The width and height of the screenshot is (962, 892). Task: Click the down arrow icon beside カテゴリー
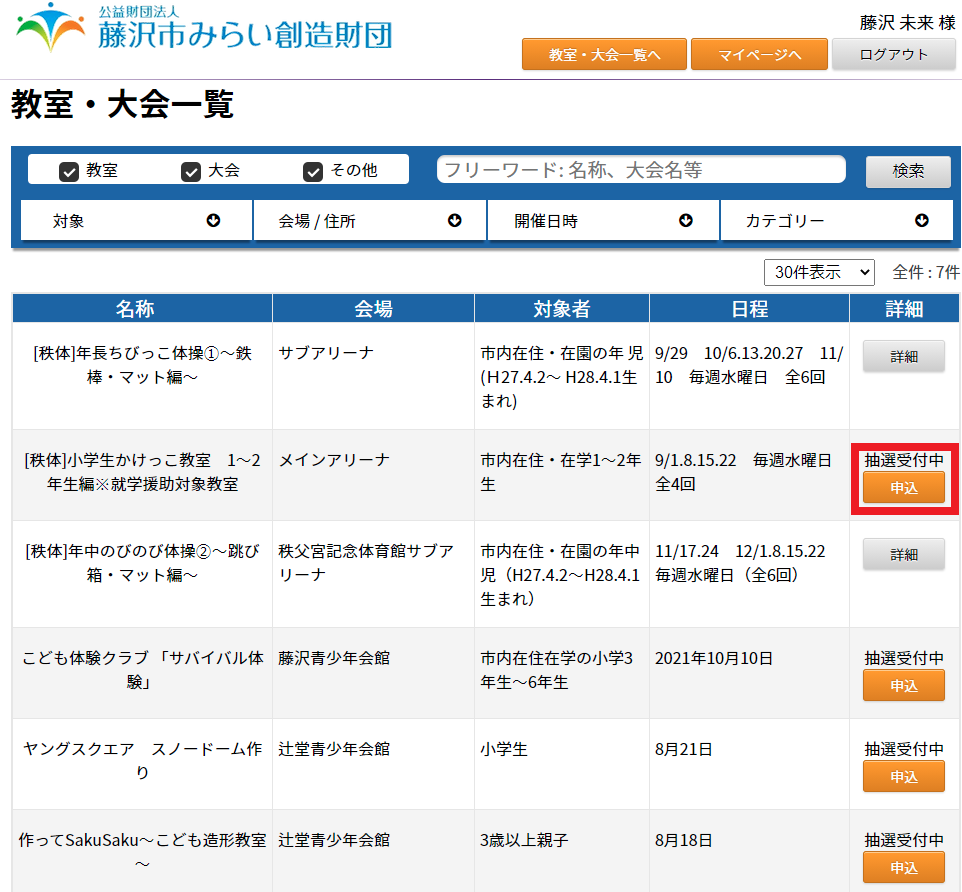pyautogui.click(x=921, y=221)
